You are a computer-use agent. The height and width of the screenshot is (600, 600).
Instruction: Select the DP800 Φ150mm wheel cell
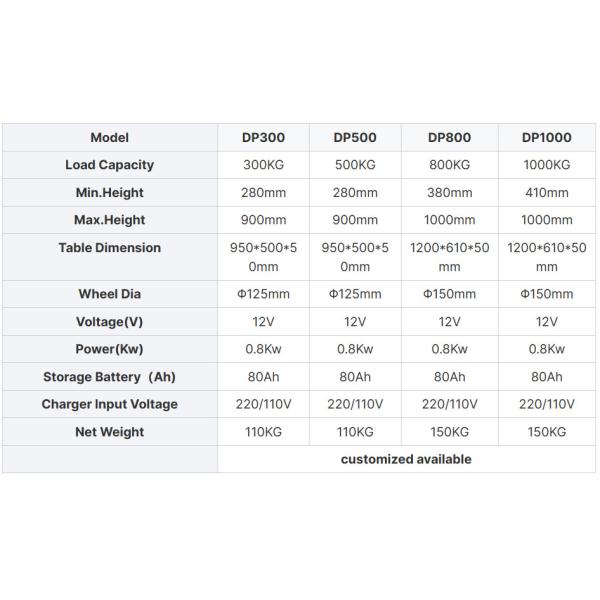click(x=449, y=294)
